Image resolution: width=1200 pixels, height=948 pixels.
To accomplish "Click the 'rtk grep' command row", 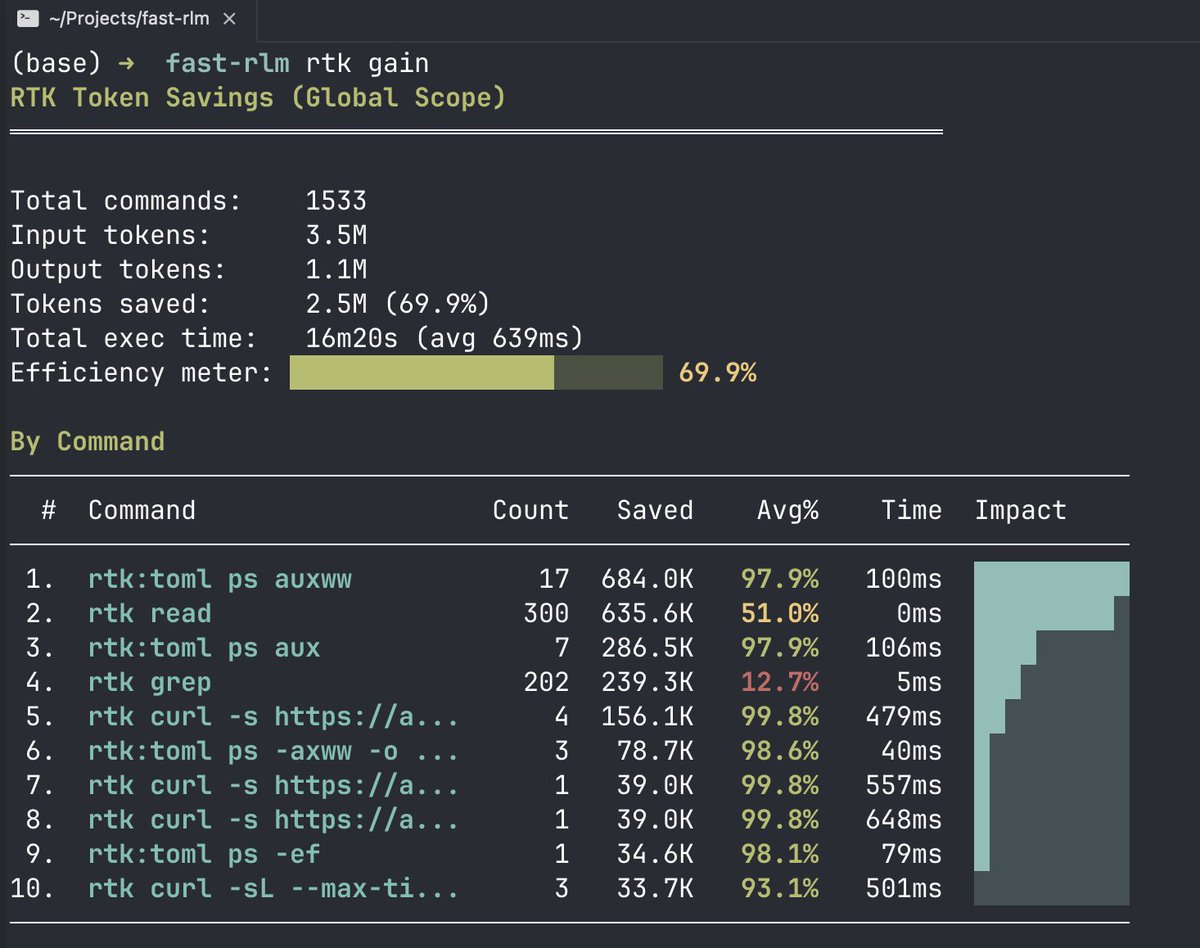I will tap(150, 682).
